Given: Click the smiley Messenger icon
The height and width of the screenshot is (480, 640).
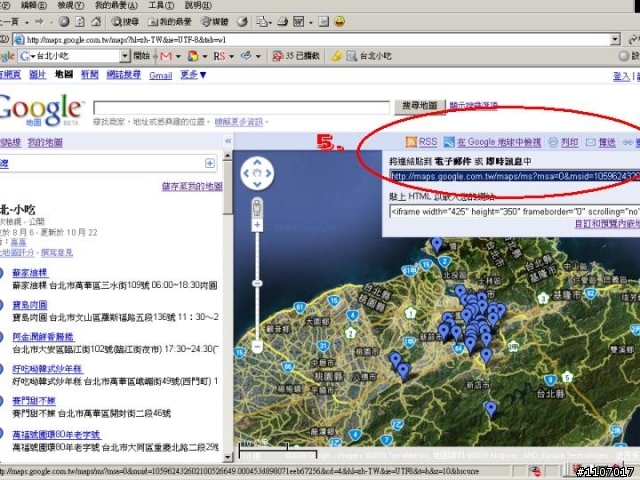Looking at the screenshot, I should pyautogui.click(x=340, y=21).
